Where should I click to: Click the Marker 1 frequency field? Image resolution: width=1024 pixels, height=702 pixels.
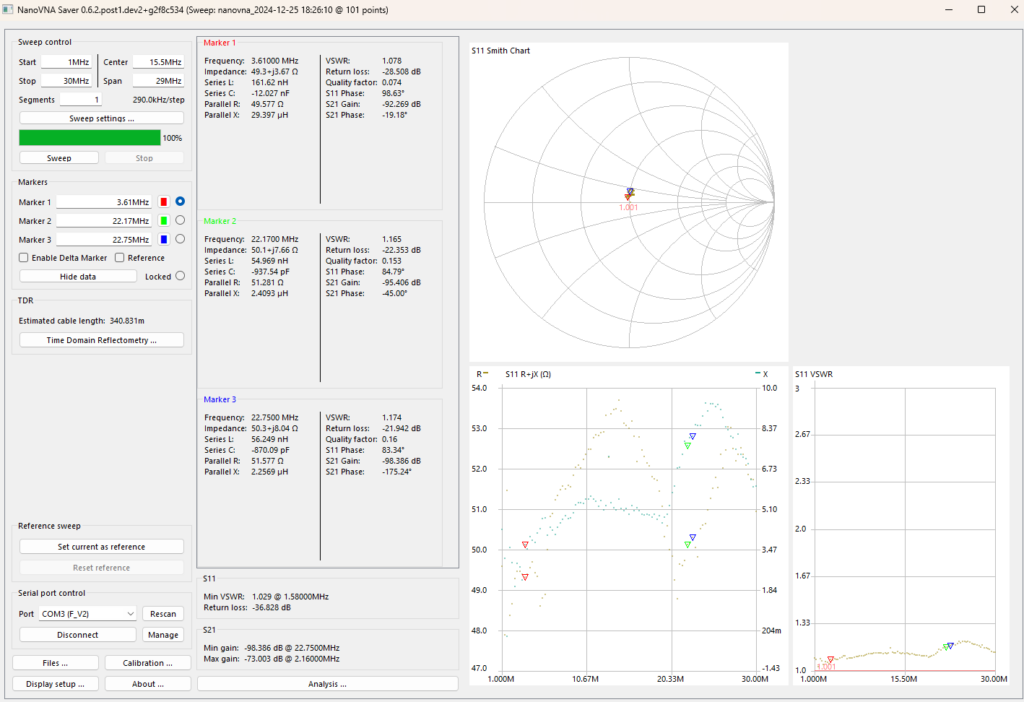tap(103, 202)
